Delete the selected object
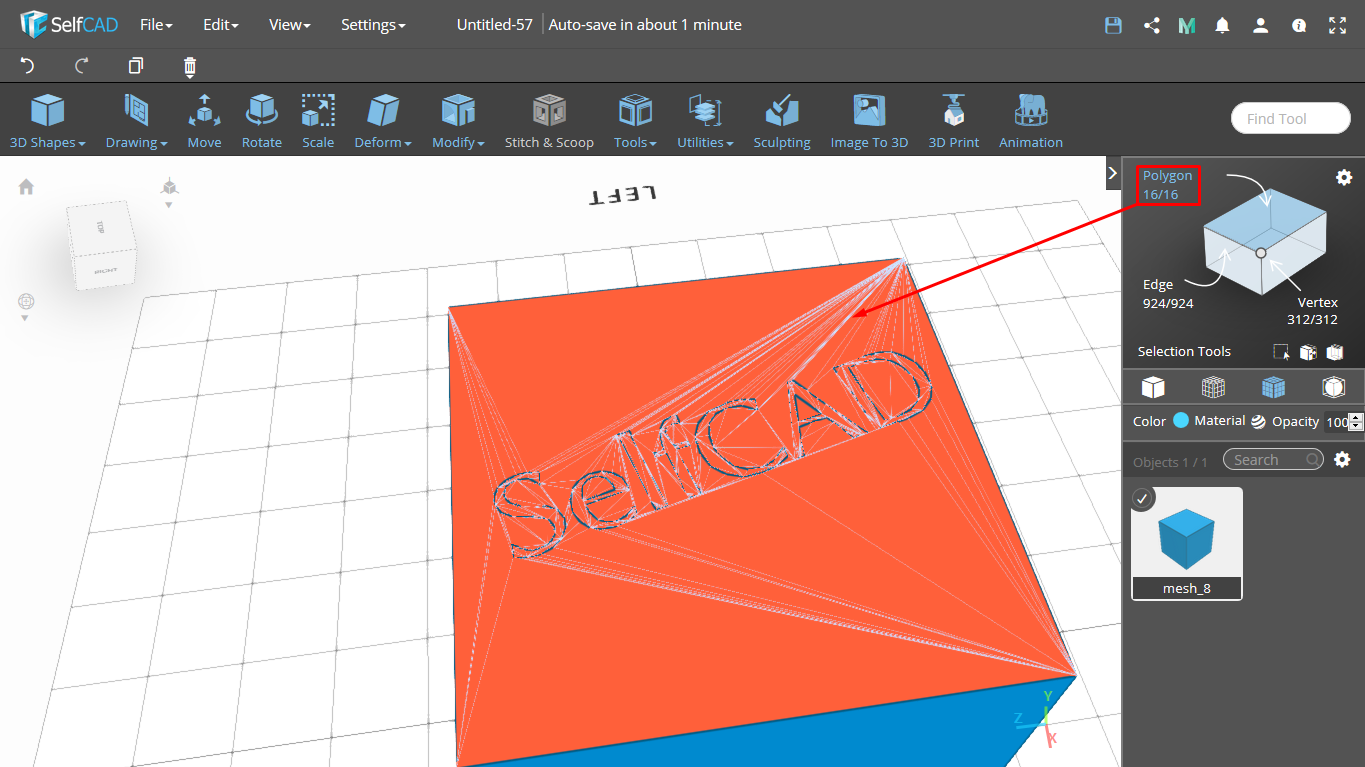Screen dimensions: 1365x767 (190, 66)
